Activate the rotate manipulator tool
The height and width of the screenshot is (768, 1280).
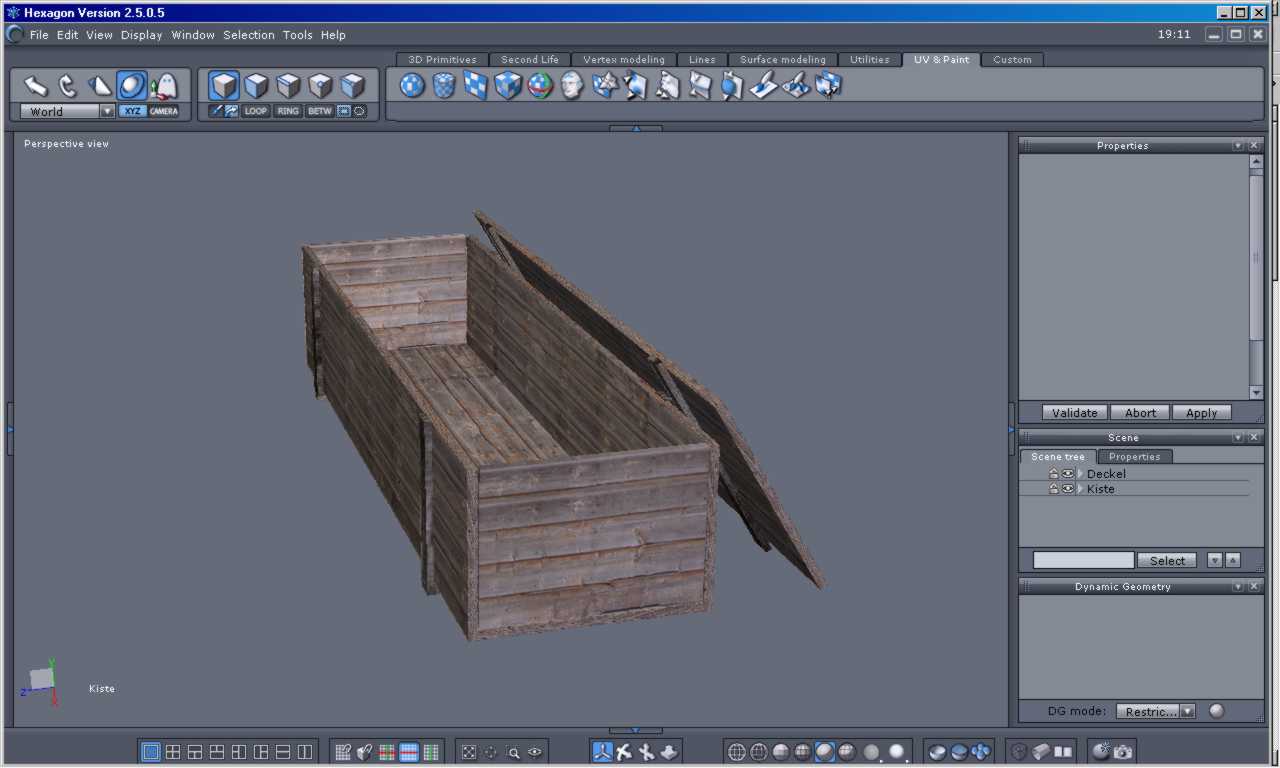click(68, 86)
